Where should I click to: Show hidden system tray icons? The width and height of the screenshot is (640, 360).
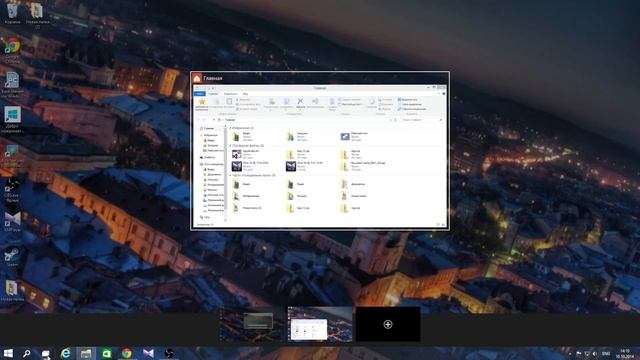click(570, 353)
